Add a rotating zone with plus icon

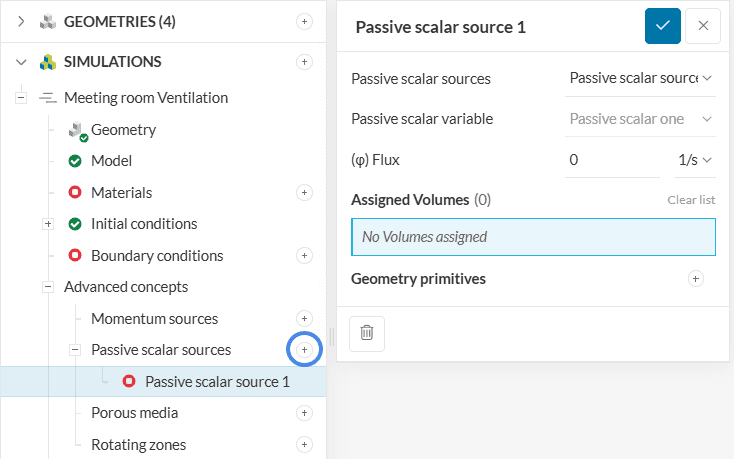(305, 445)
